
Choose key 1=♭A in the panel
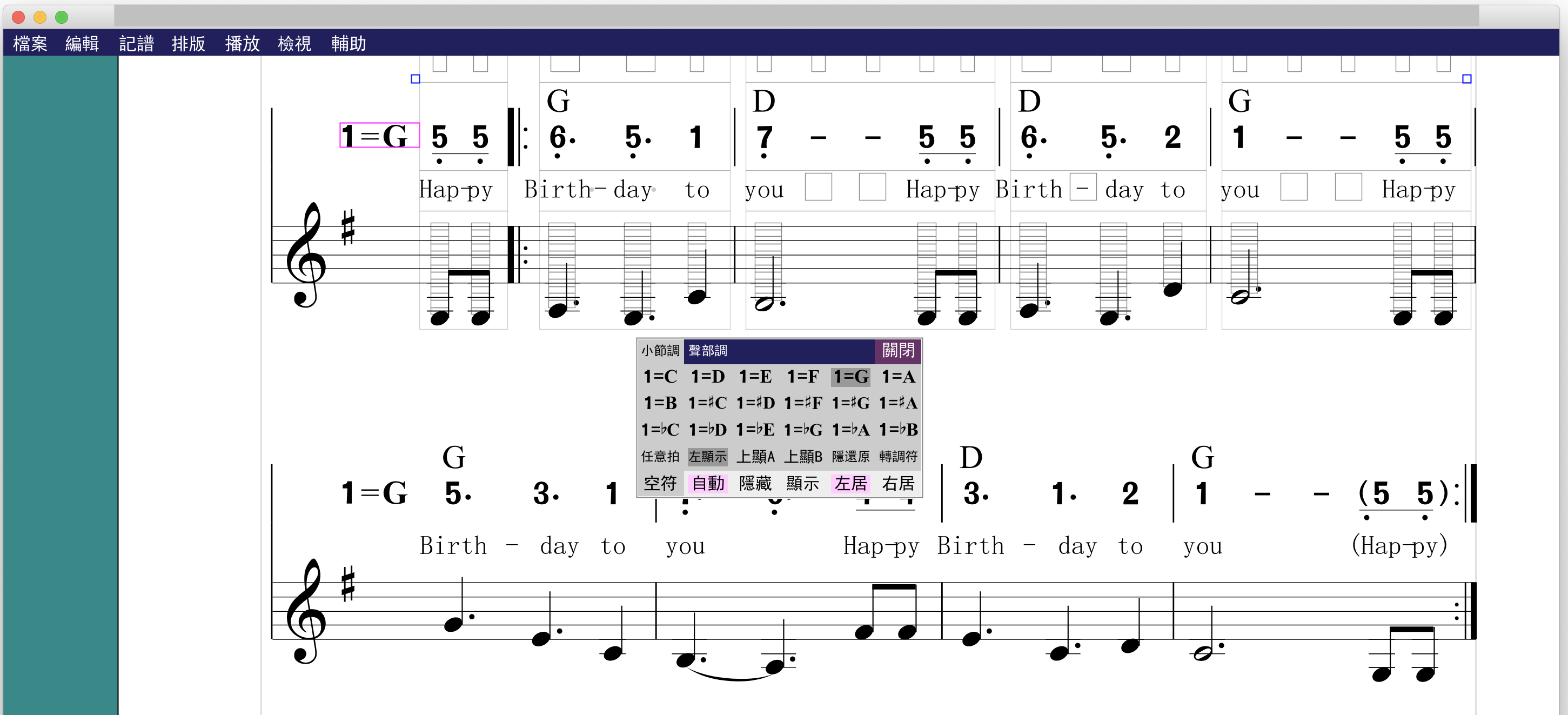point(850,430)
